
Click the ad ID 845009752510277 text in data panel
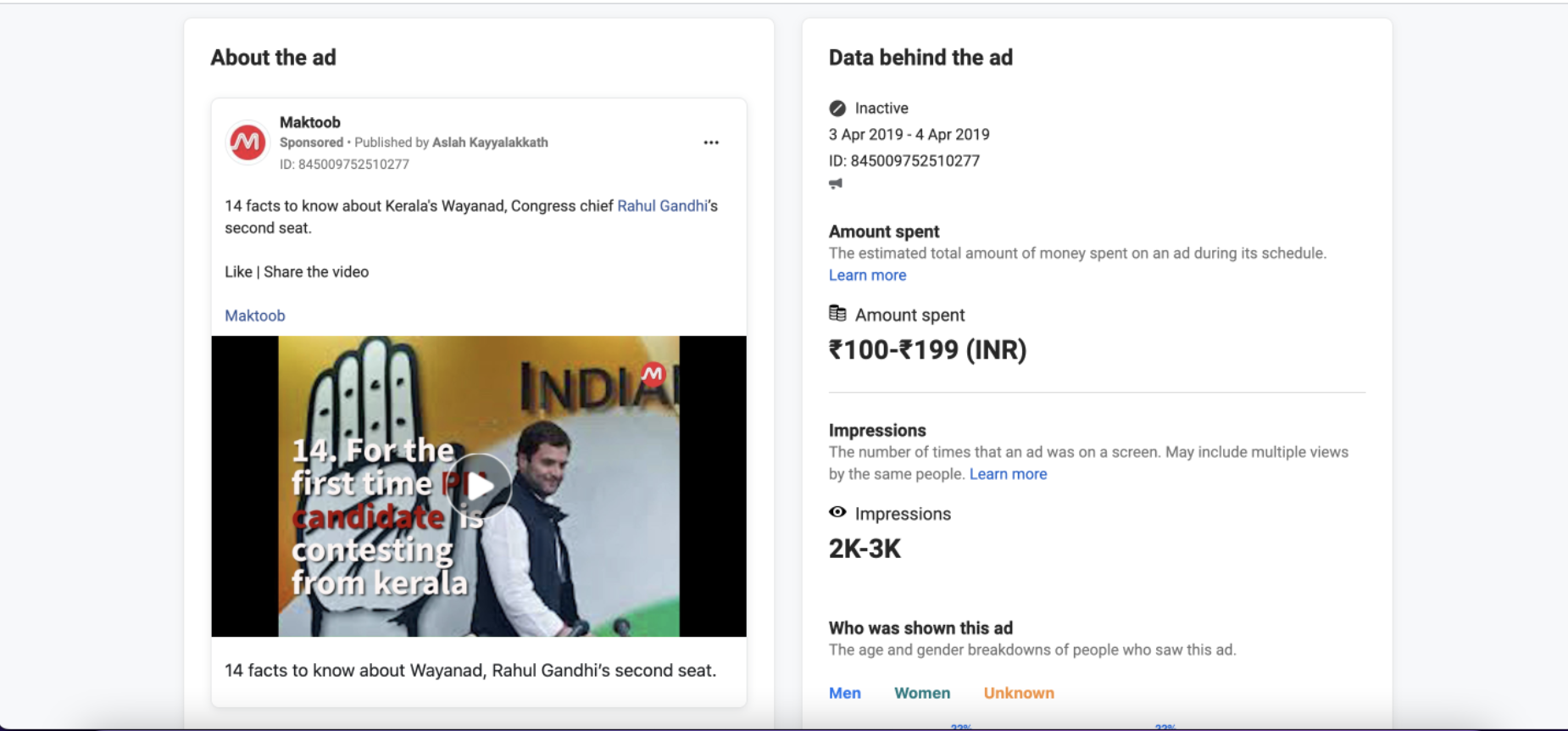click(904, 161)
